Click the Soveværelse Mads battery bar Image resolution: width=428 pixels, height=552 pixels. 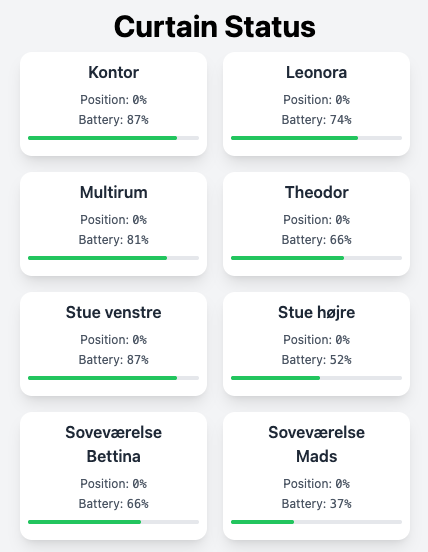point(316,522)
